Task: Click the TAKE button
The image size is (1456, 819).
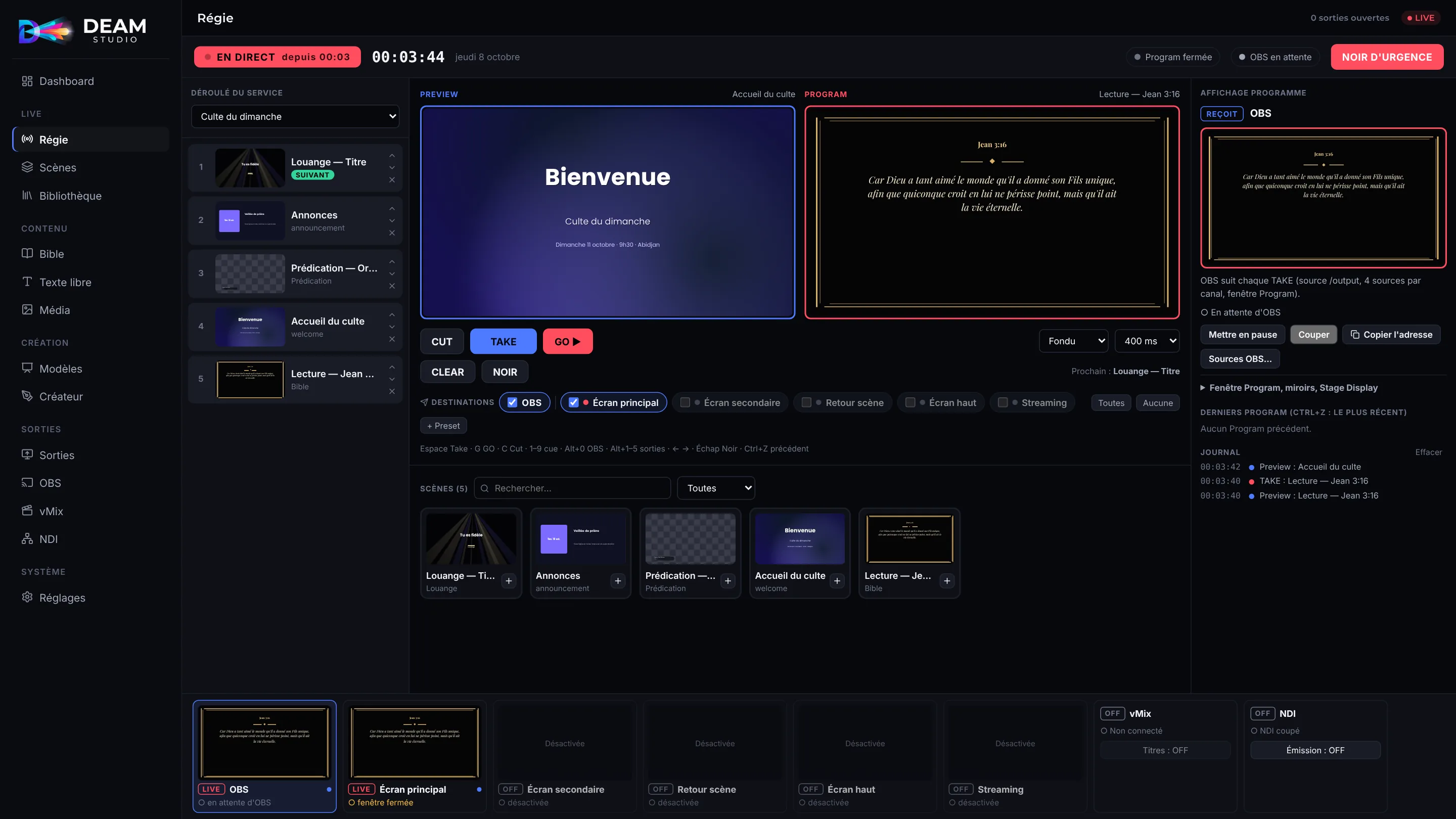Action: click(503, 341)
